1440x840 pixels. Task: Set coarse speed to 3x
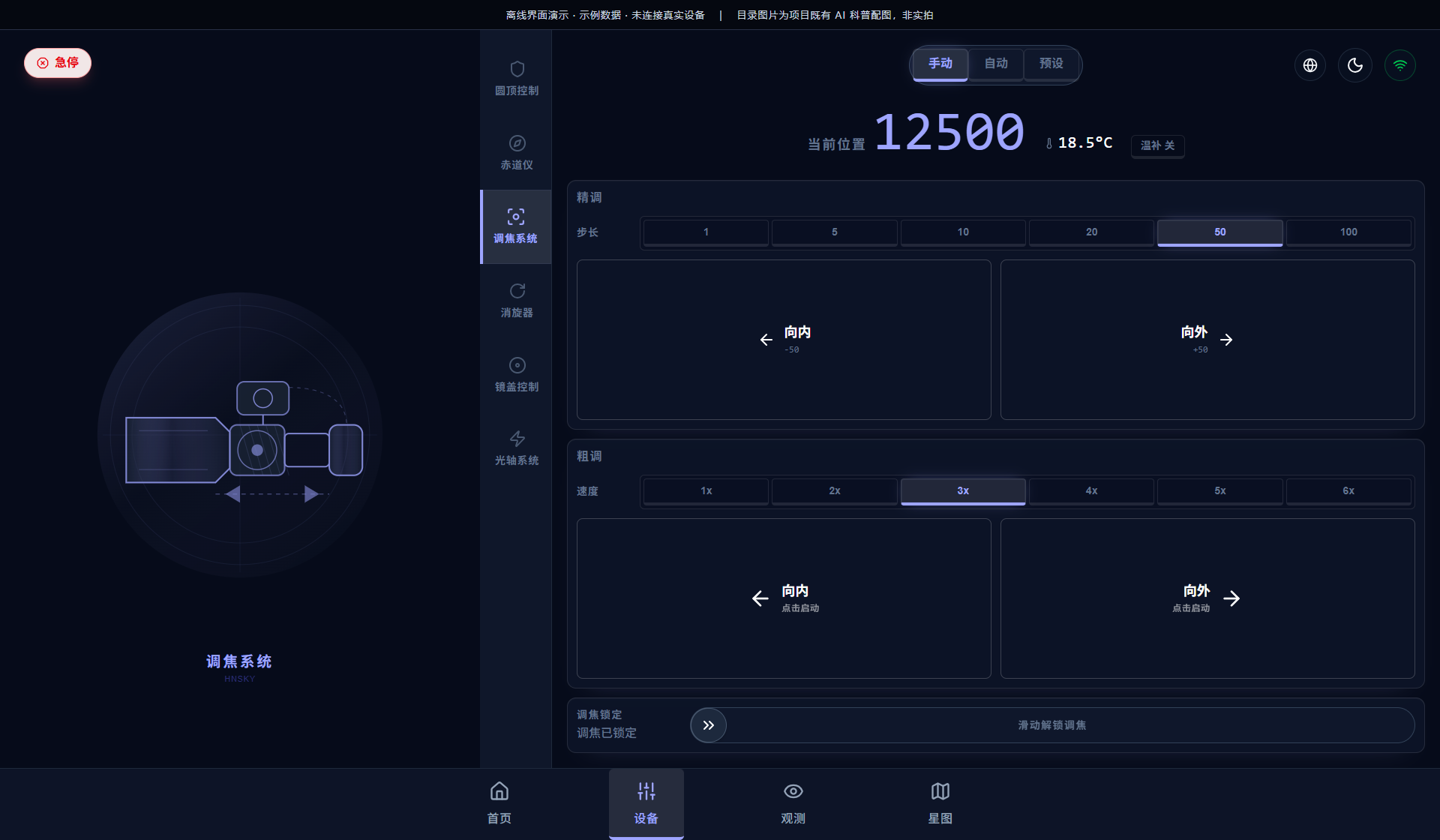click(x=963, y=491)
